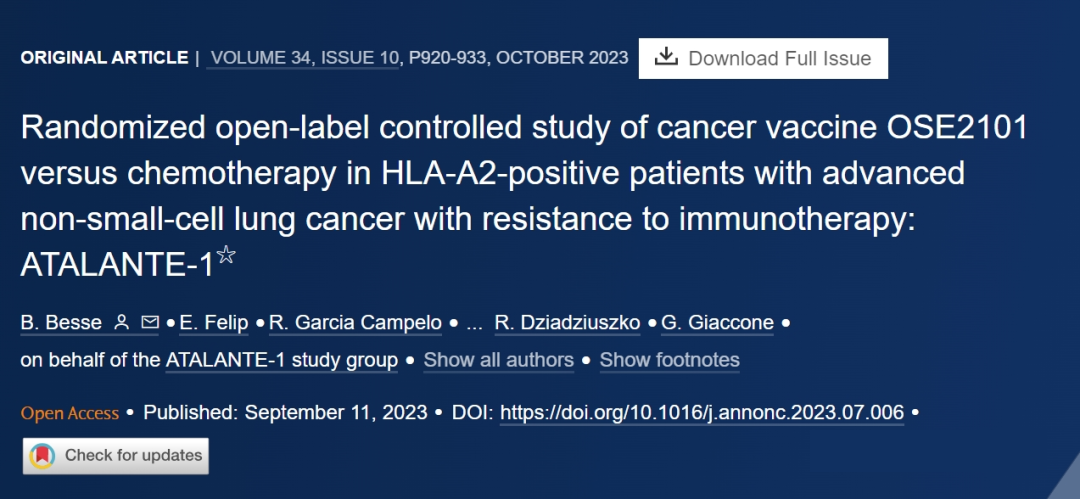Click the star footnote symbol after ATALANTE-1
Image resolution: width=1080 pixels, height=499 pixels.
coord(226,255)
